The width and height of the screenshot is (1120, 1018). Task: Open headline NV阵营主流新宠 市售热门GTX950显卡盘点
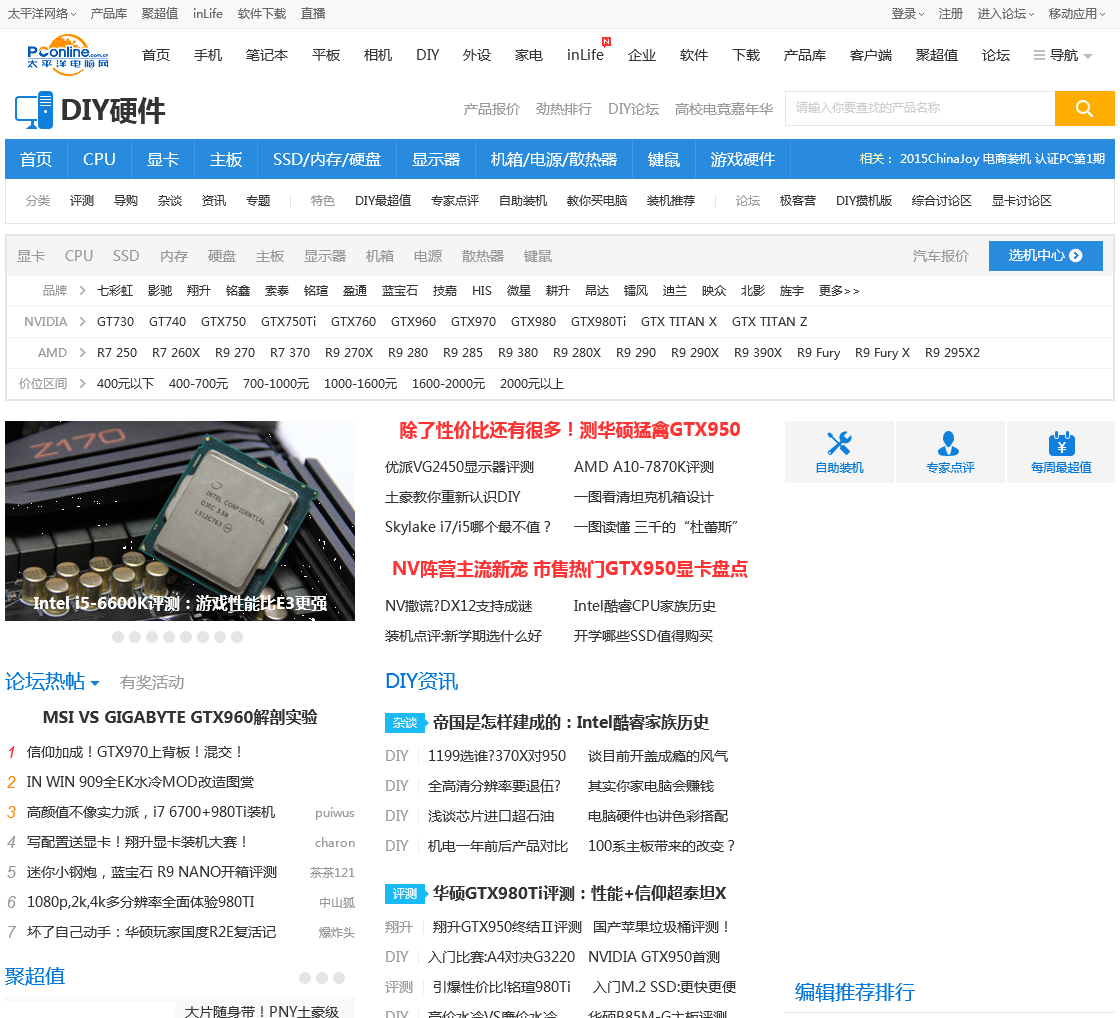tap(569, 569)
